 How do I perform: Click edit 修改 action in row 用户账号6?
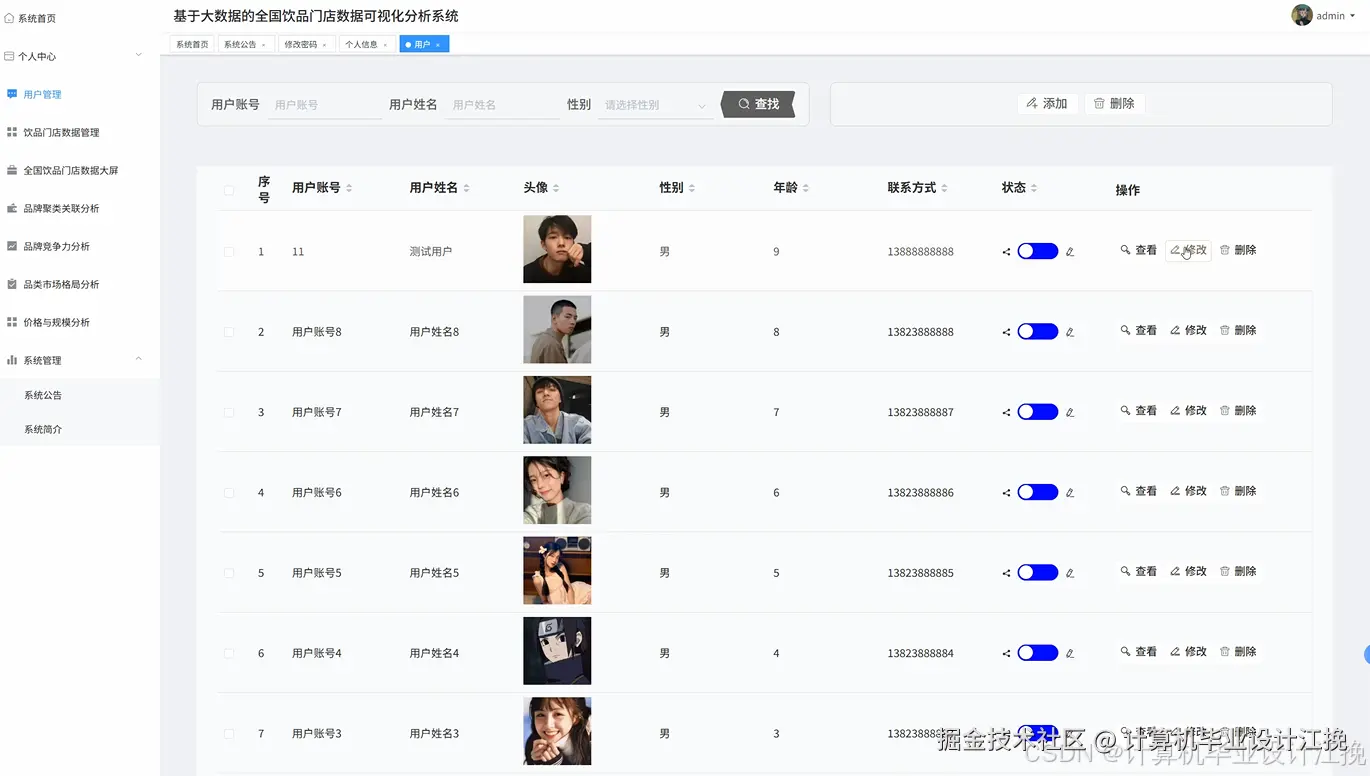click(1188, 491)
